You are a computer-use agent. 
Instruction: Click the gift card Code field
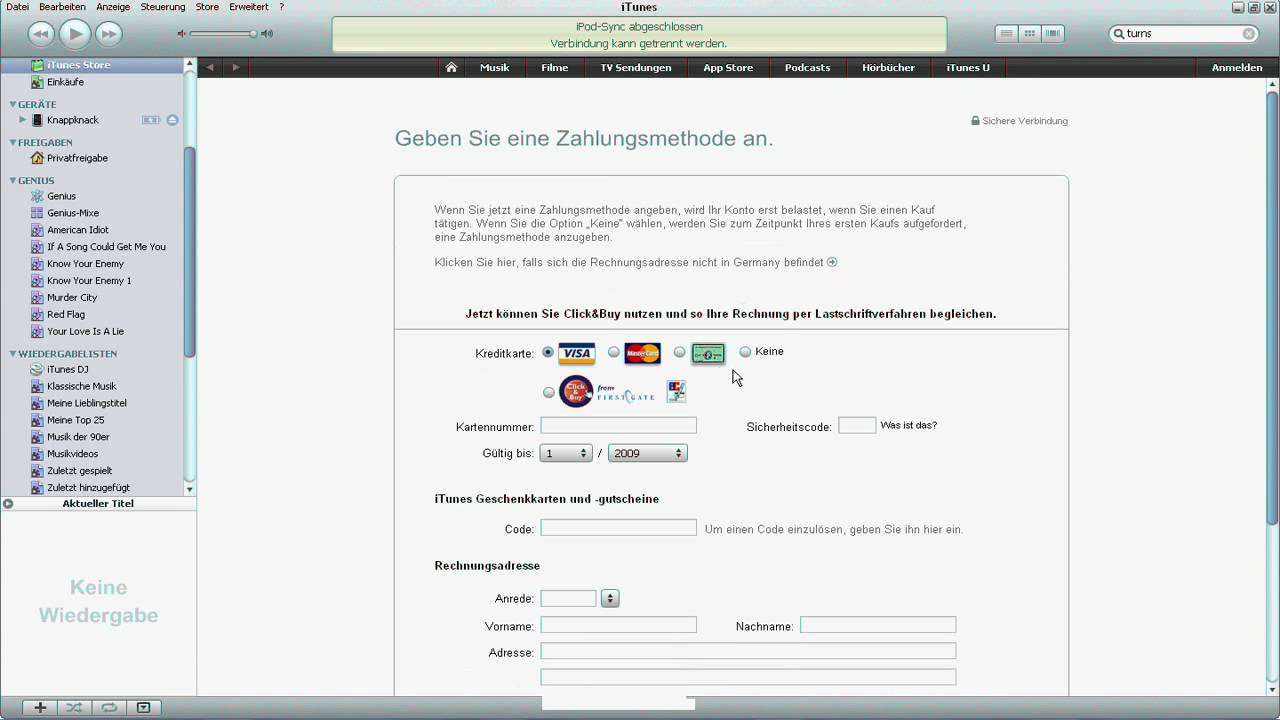coord(618,528)
